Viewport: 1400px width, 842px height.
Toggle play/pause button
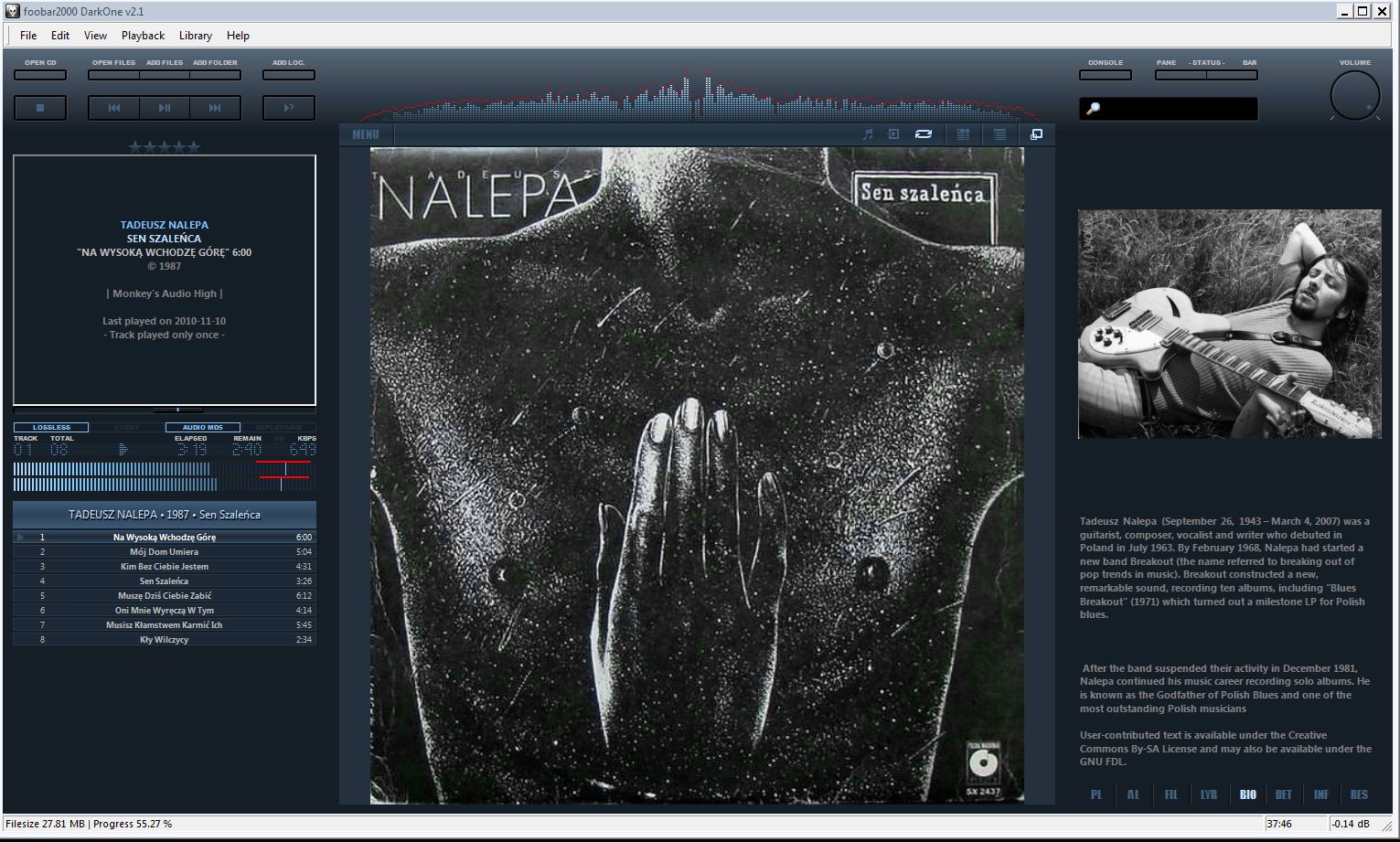165,108
